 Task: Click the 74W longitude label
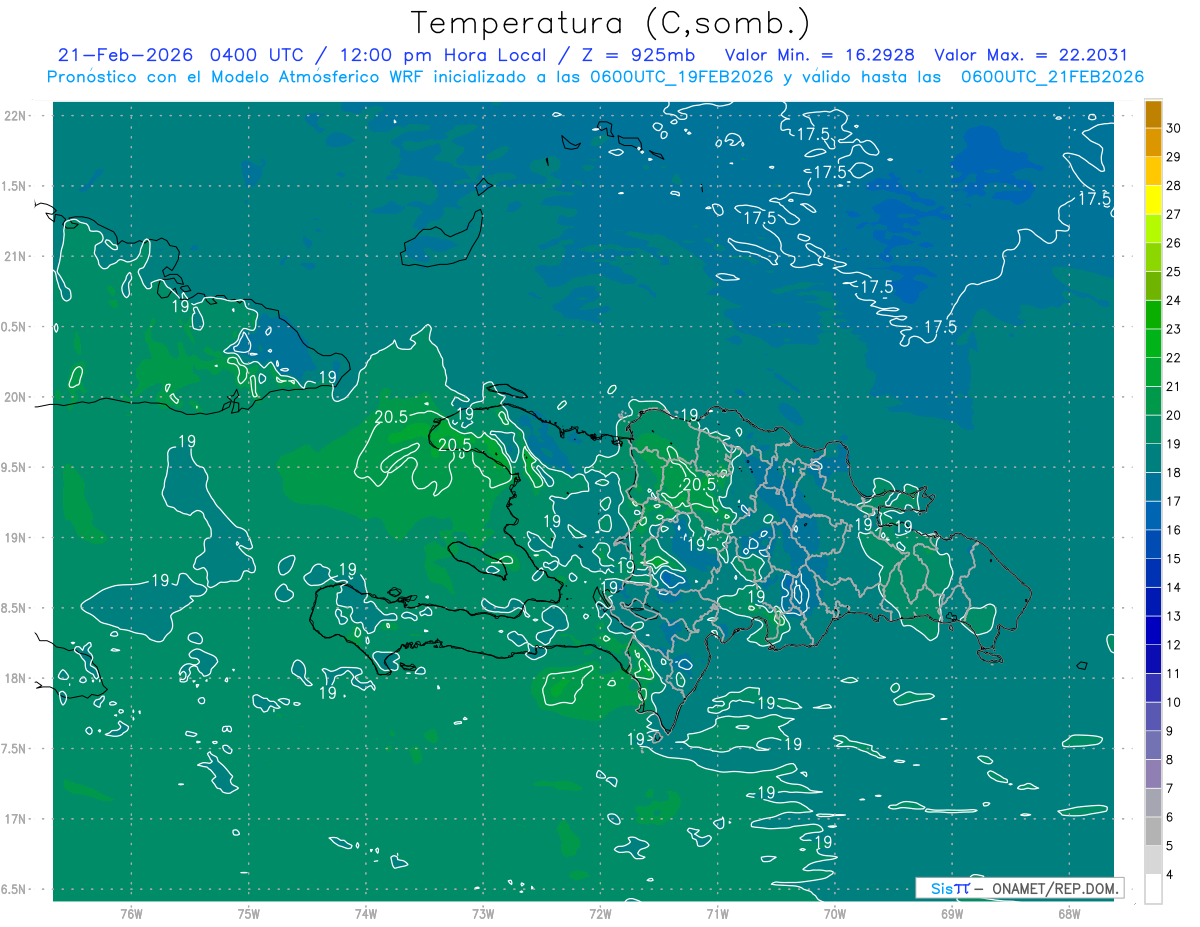[366, 913]
